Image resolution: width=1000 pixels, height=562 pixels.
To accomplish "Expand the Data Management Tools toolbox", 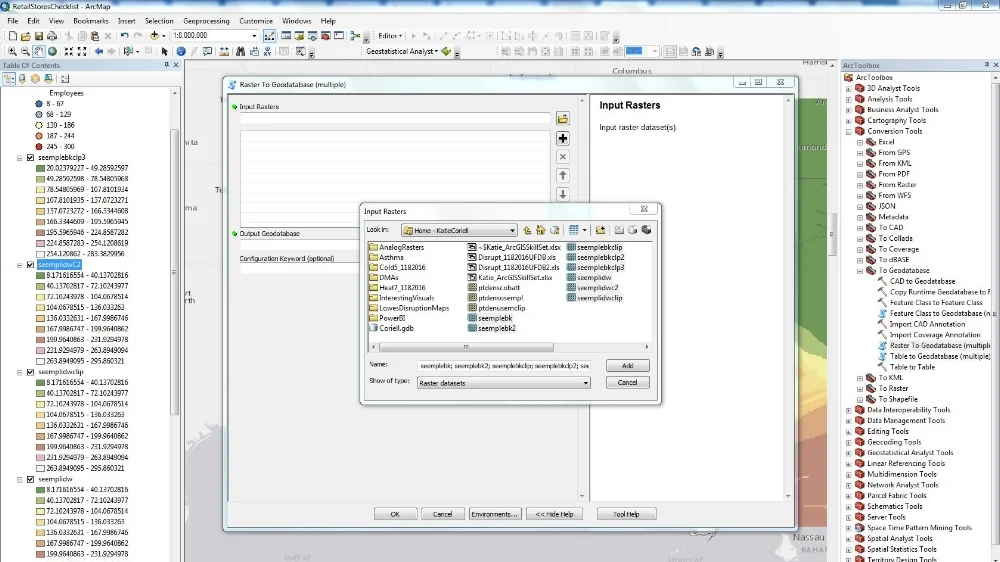I will click(x=849, y=421).
